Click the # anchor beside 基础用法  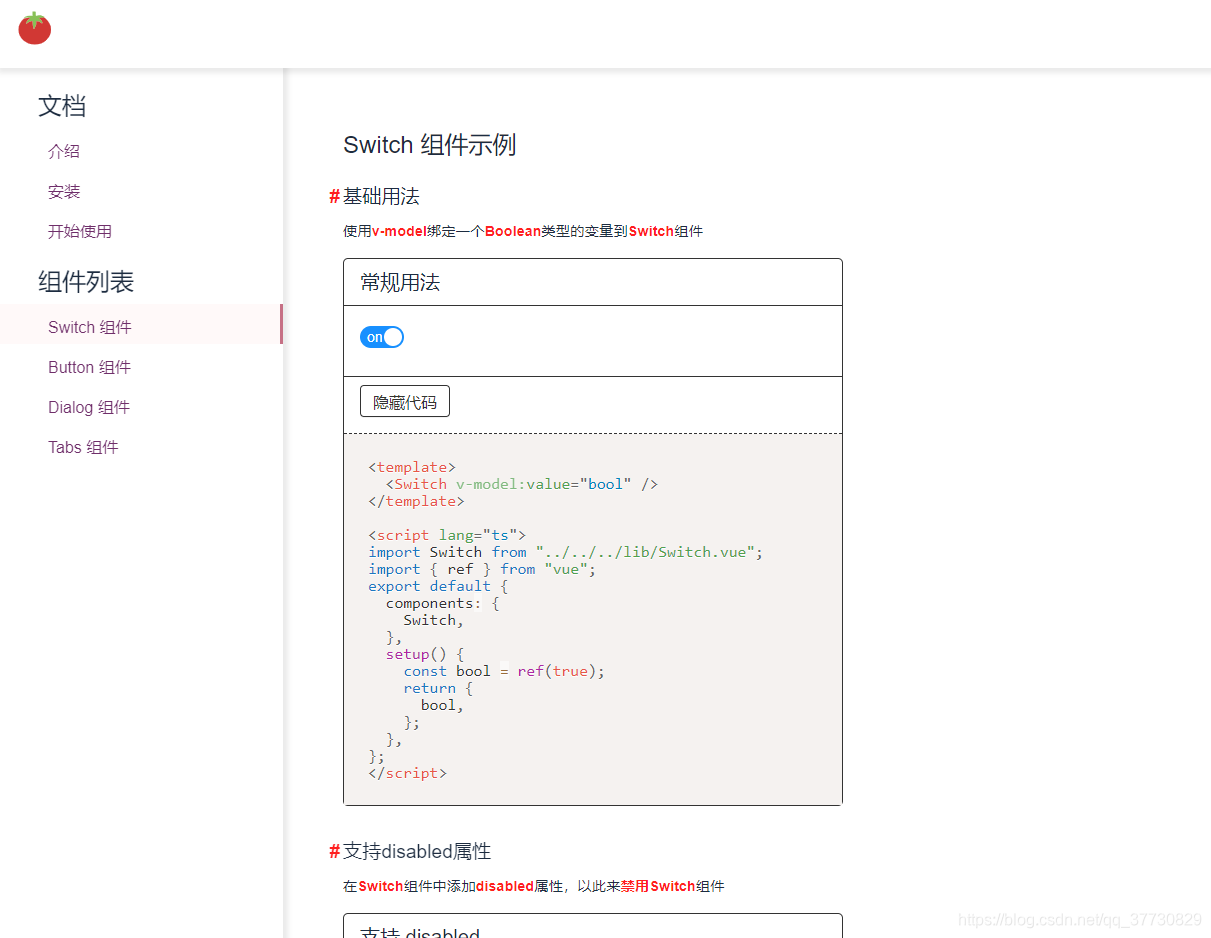[x=334, y=197]
